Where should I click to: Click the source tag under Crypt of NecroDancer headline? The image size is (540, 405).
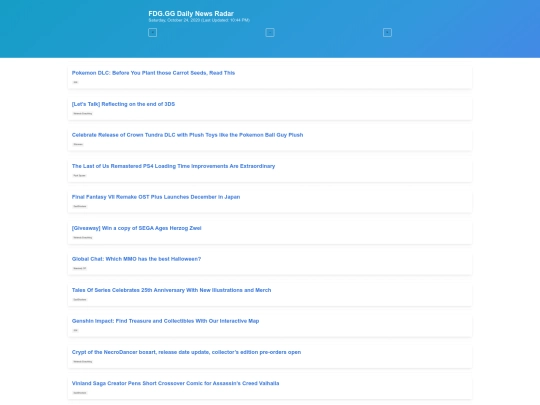pos(83,361)
